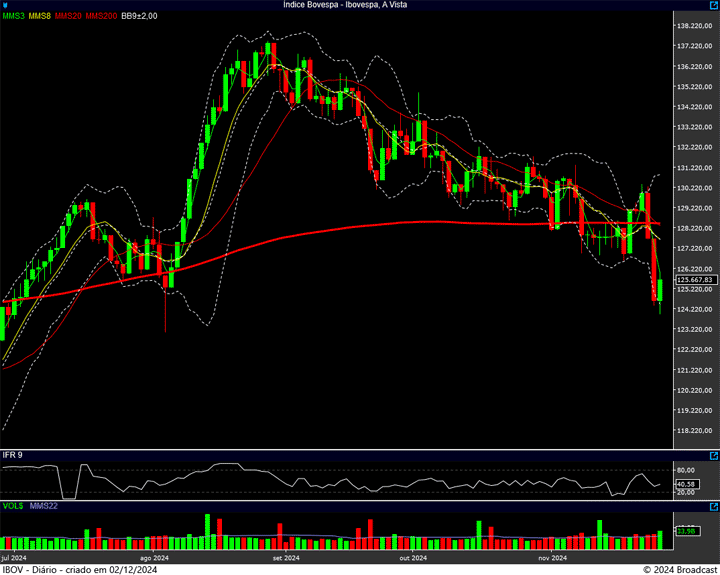
Task: Select the MMS3 moving average legend
Action: 14,17
